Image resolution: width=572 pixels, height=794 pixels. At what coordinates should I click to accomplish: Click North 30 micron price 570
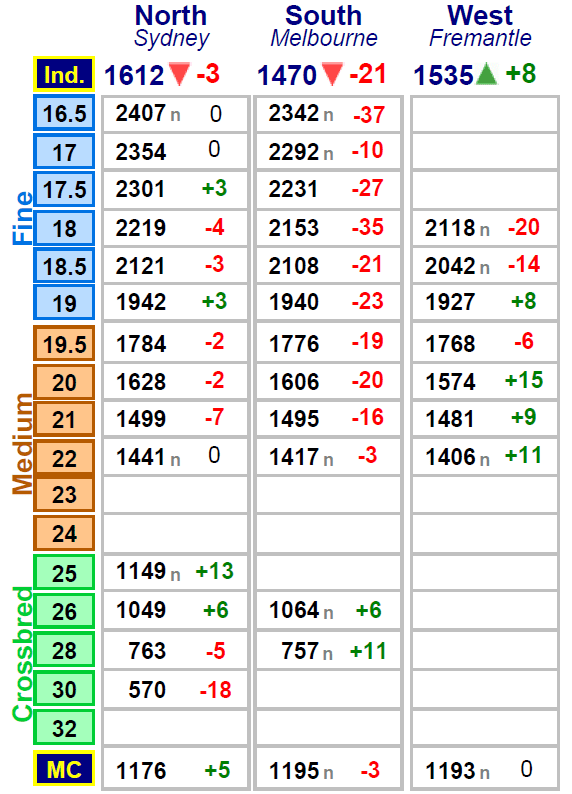[147, 689]
